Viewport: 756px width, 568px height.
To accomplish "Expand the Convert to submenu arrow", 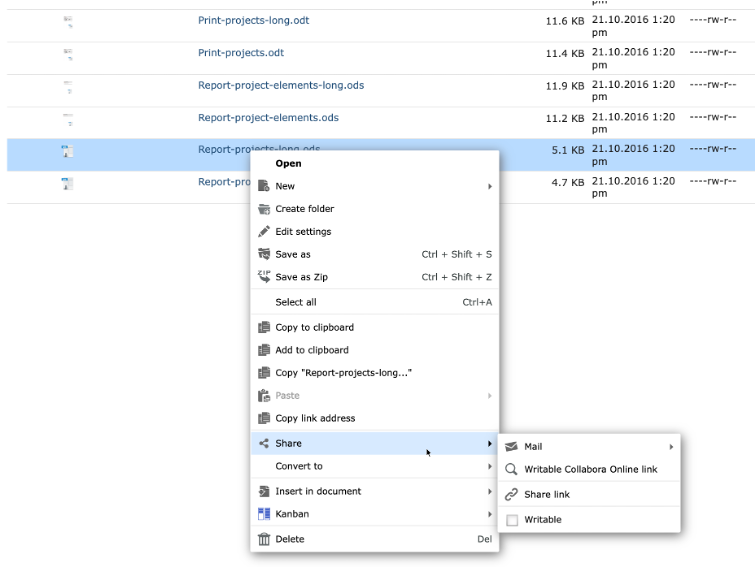I will point(490,466).
